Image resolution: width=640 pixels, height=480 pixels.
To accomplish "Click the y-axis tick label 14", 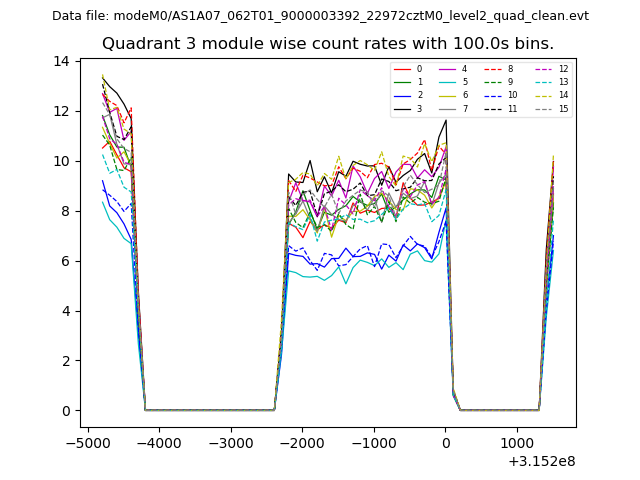I will click(x=61, y=61).
